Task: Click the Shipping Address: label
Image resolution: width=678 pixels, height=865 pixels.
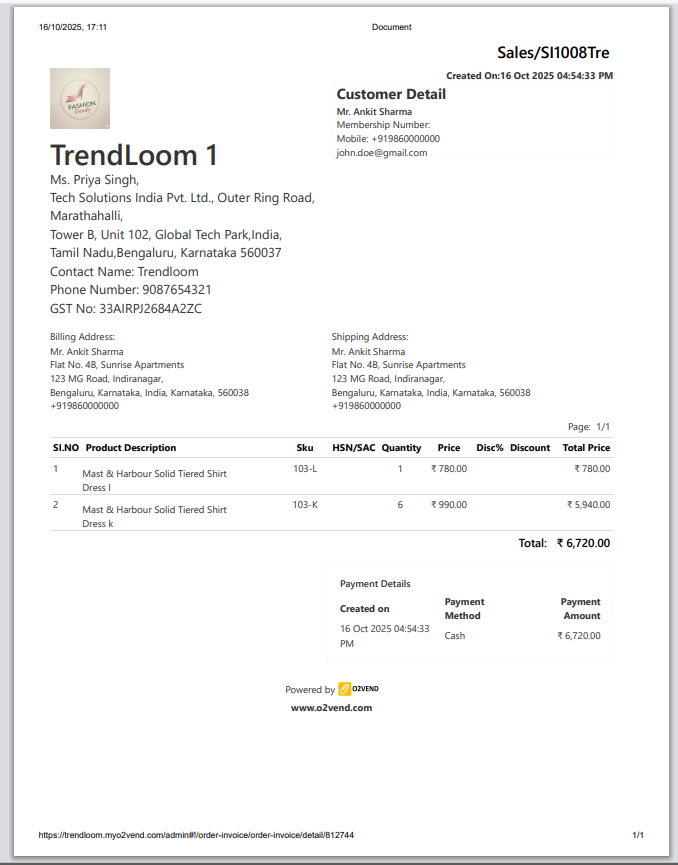Action: coord(370,337)
